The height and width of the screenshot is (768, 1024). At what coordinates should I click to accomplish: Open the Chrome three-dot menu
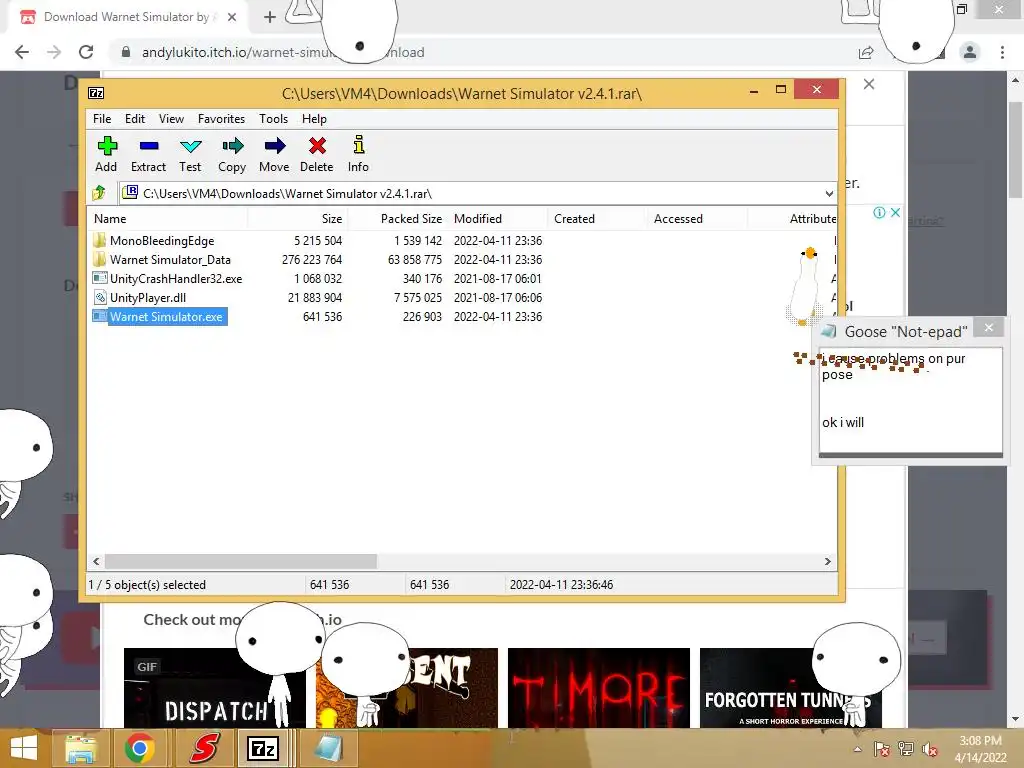coord(1002,52)
